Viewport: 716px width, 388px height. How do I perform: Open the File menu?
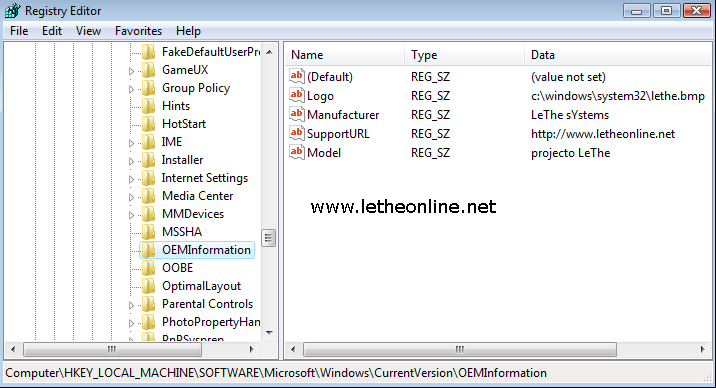pos(19,31)
